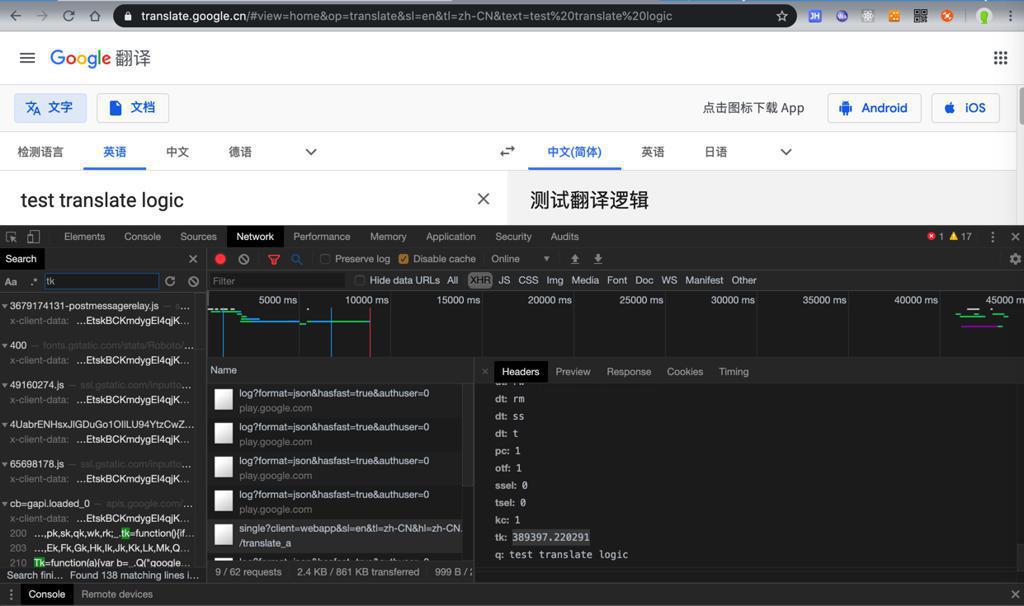Screen dimensions: 1024x606
Task: Reload the page with the refresh icon
Action: click(x=69, y=16)
